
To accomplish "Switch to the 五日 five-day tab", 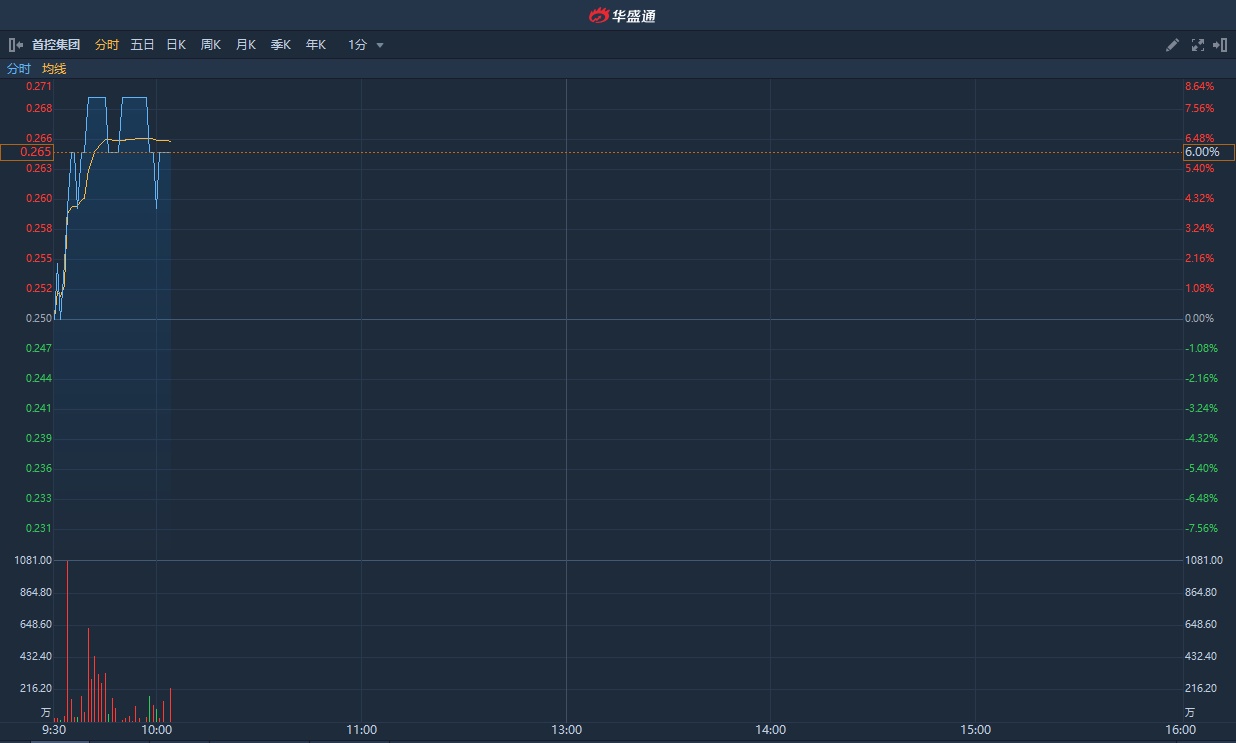I will click(x=142, y=45).
